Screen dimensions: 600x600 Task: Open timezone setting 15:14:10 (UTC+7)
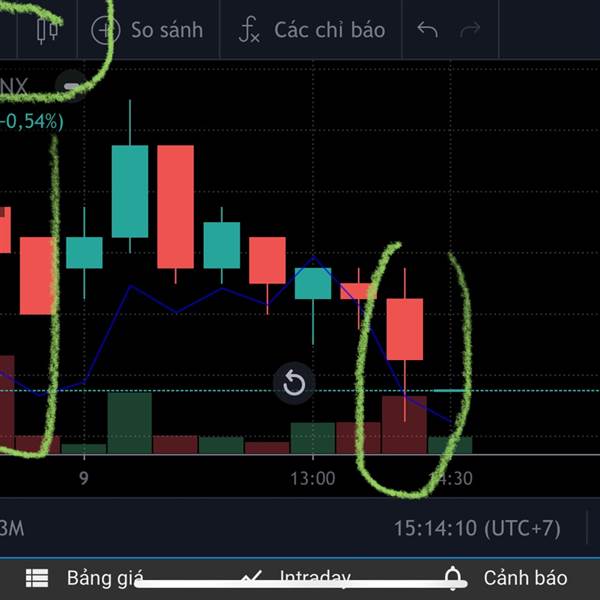[477, 528]
